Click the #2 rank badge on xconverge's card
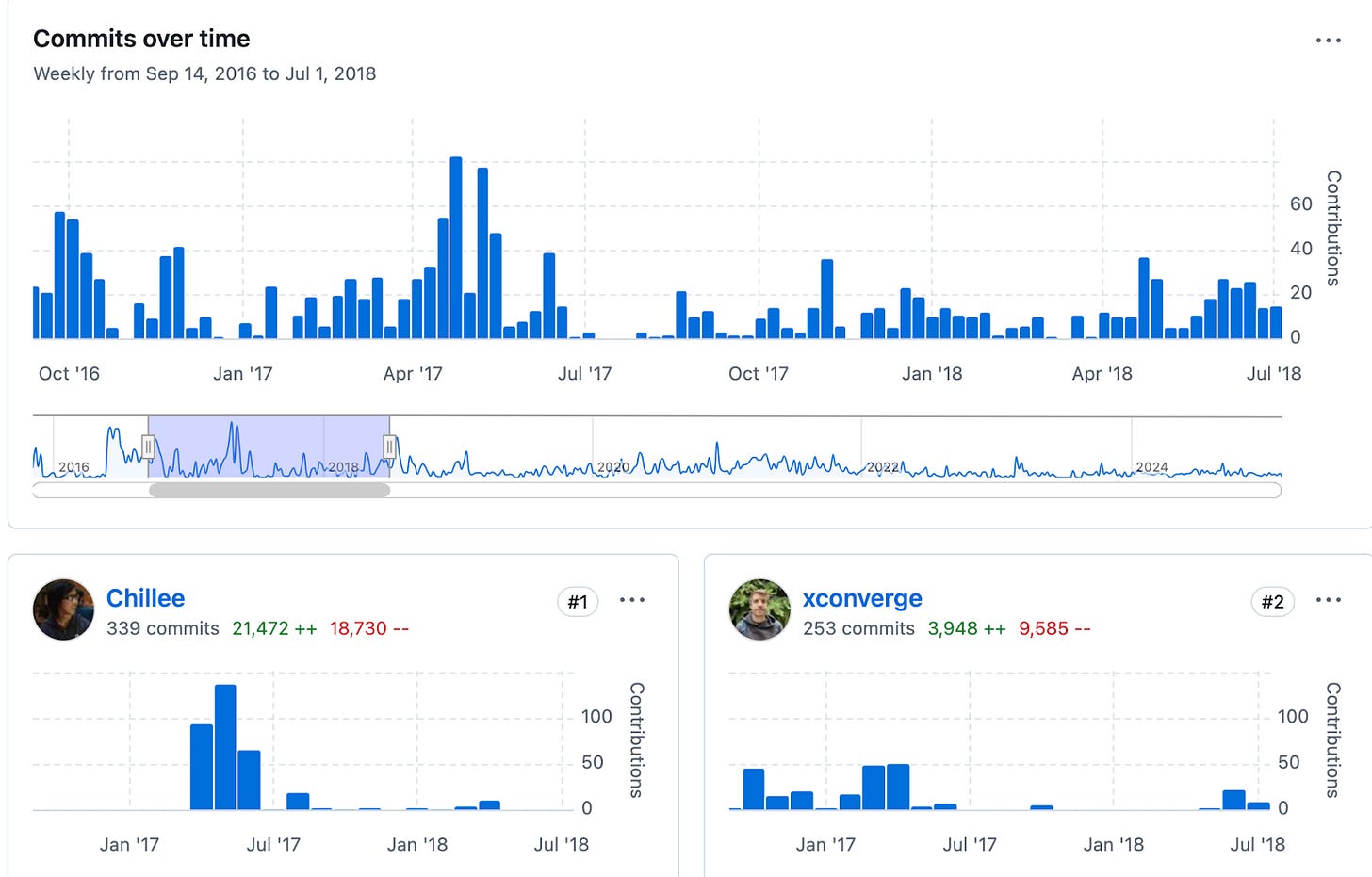This screenshot has width=1372, height=877. tap(1273, 601)
